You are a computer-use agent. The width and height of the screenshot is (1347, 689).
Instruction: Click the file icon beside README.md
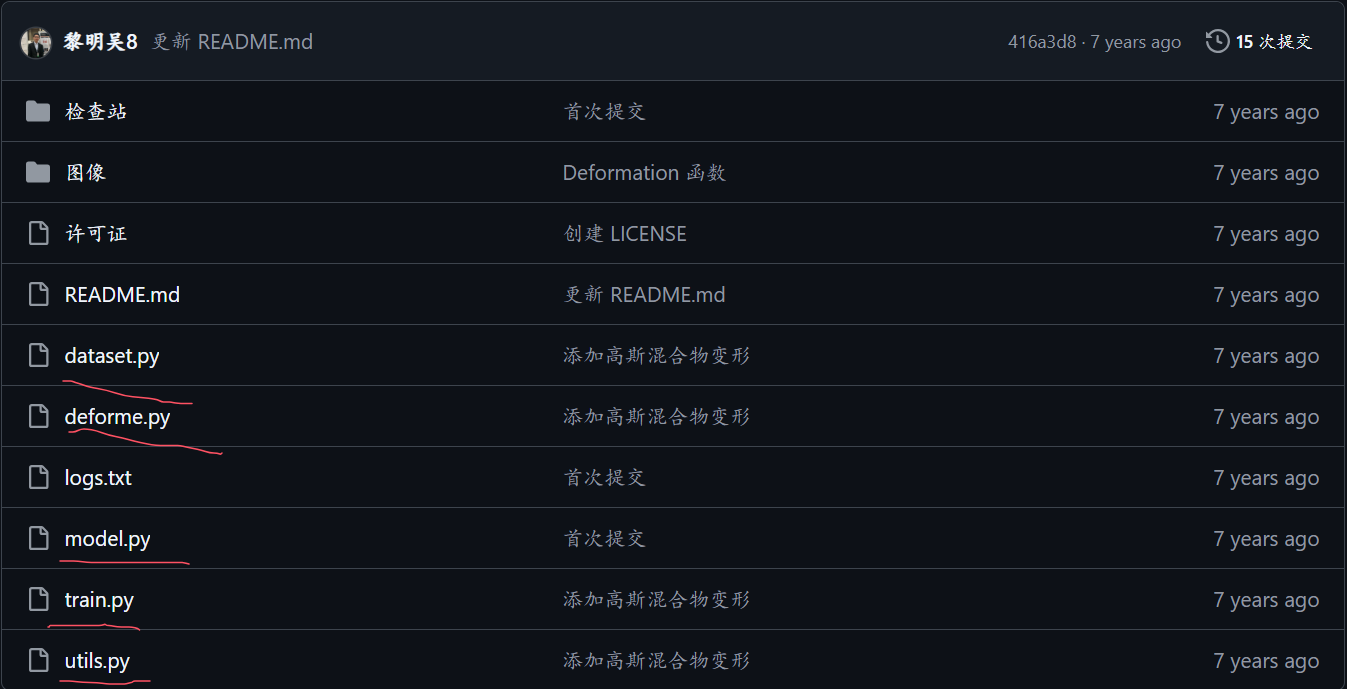(x=38, y=293)
